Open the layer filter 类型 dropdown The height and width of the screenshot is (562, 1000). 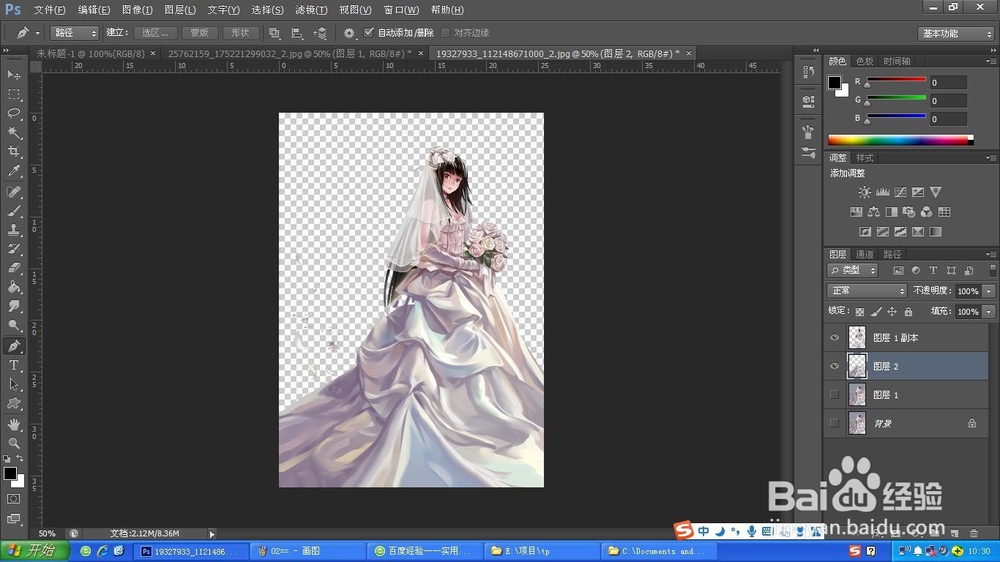coord(853,270)
